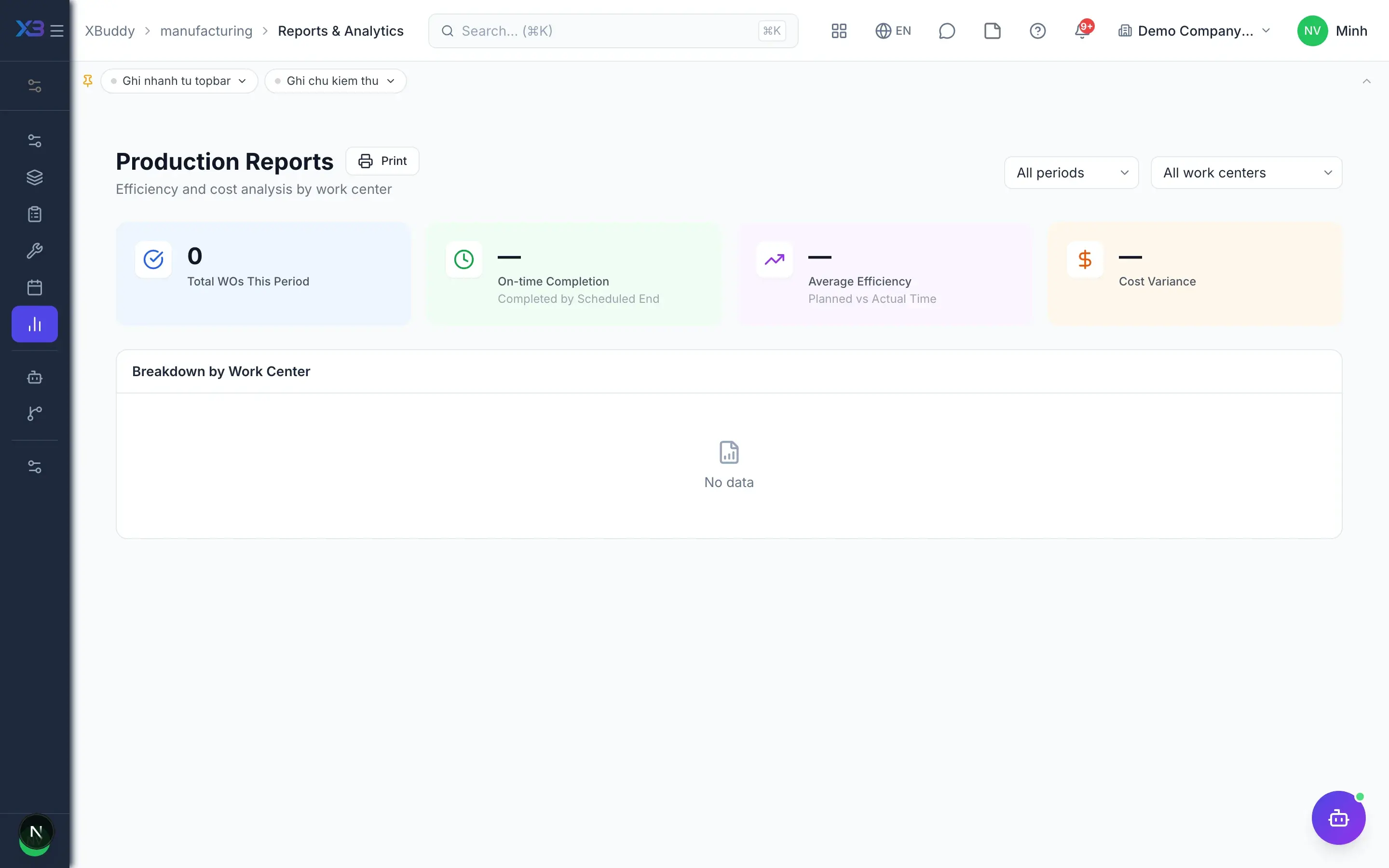Open the help question mark icon
The image size is (1389, 868).
pyautogui.click(x=1037, y=31)
